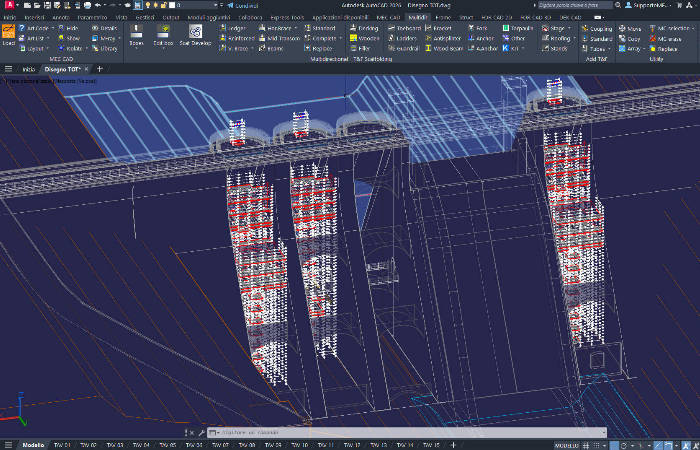Screen dimensions: 700x450
Task: Toggle snap mode dots icon in status bar
Action: pos(597,446)
